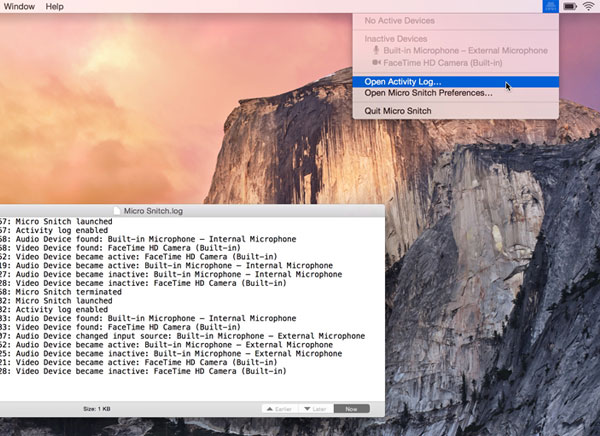Viewport: 600px width, 436px height.
Task: Select Built-in Microphone – External Microphone entry
Action: click(x=455, y=51)
